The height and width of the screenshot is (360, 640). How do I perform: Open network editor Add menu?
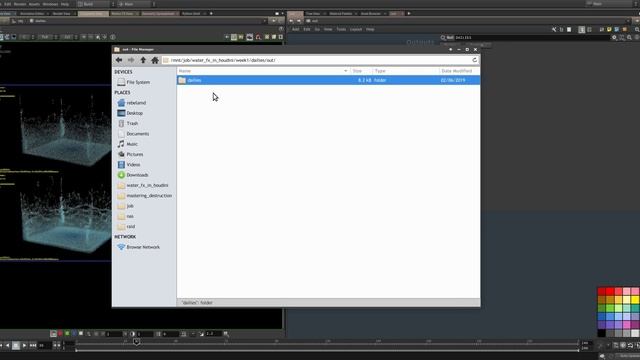pyautogui.click(x=295, y=29)
